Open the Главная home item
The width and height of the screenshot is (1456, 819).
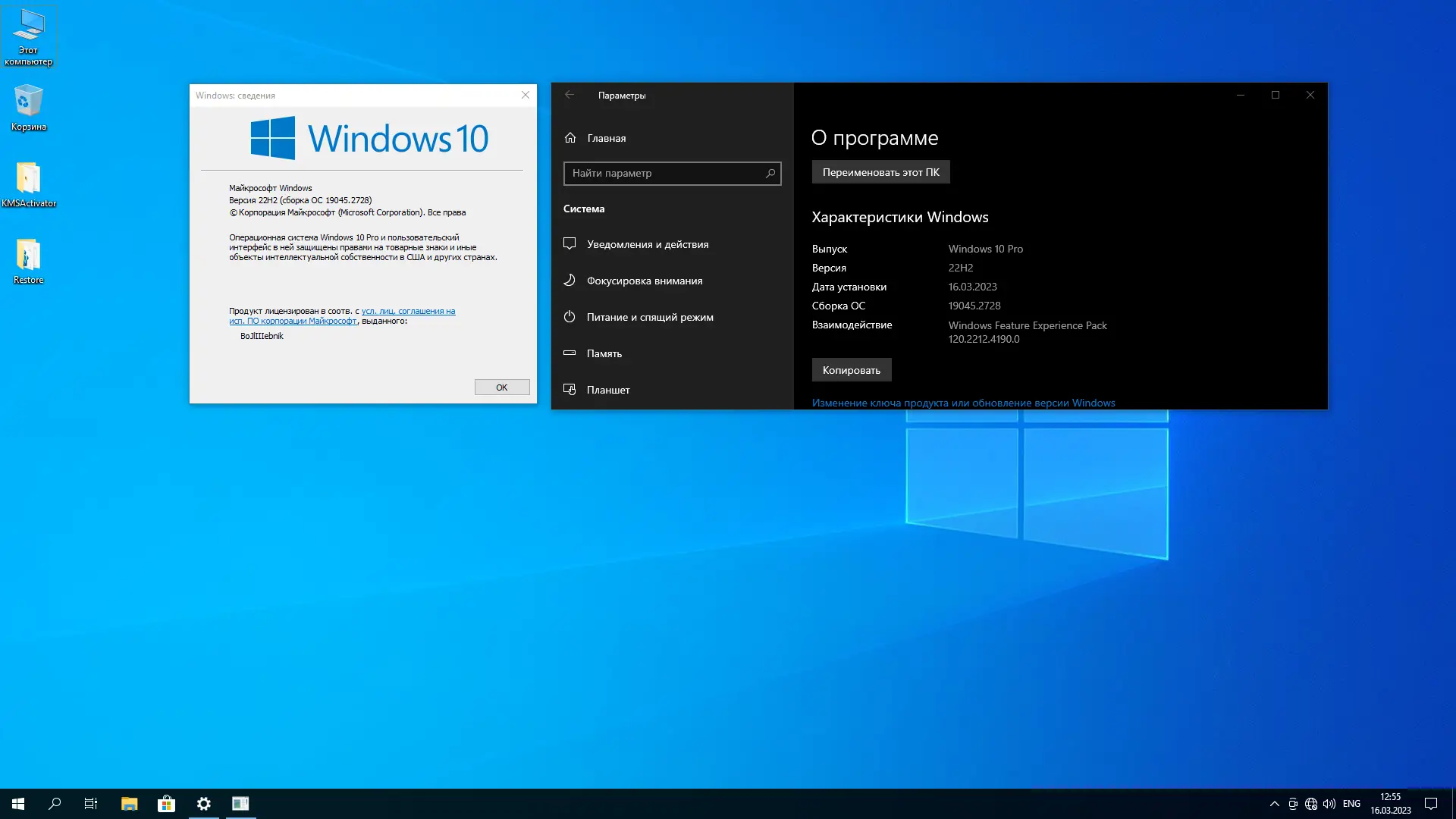pyautogui.click(x=606, y=138)
